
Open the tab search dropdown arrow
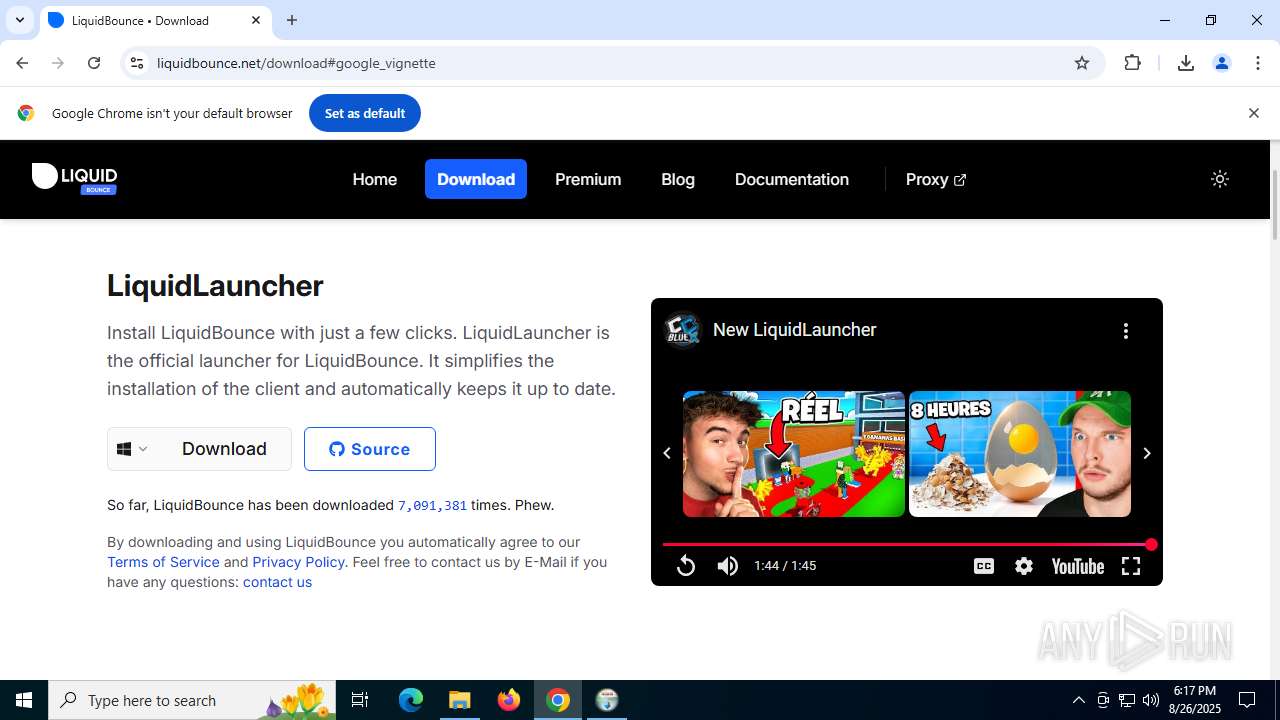tap(20, 20)
